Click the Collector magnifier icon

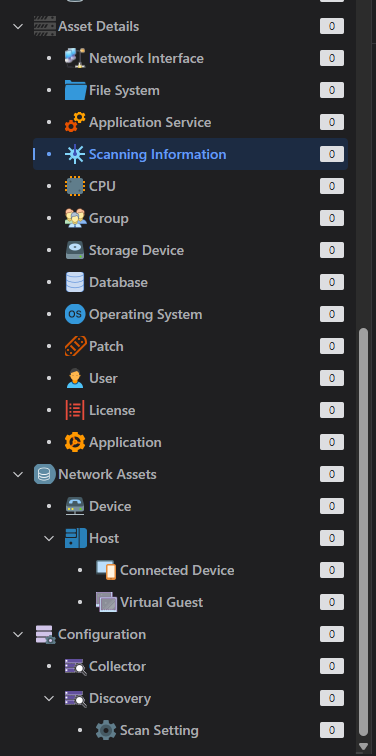[76, 666]
